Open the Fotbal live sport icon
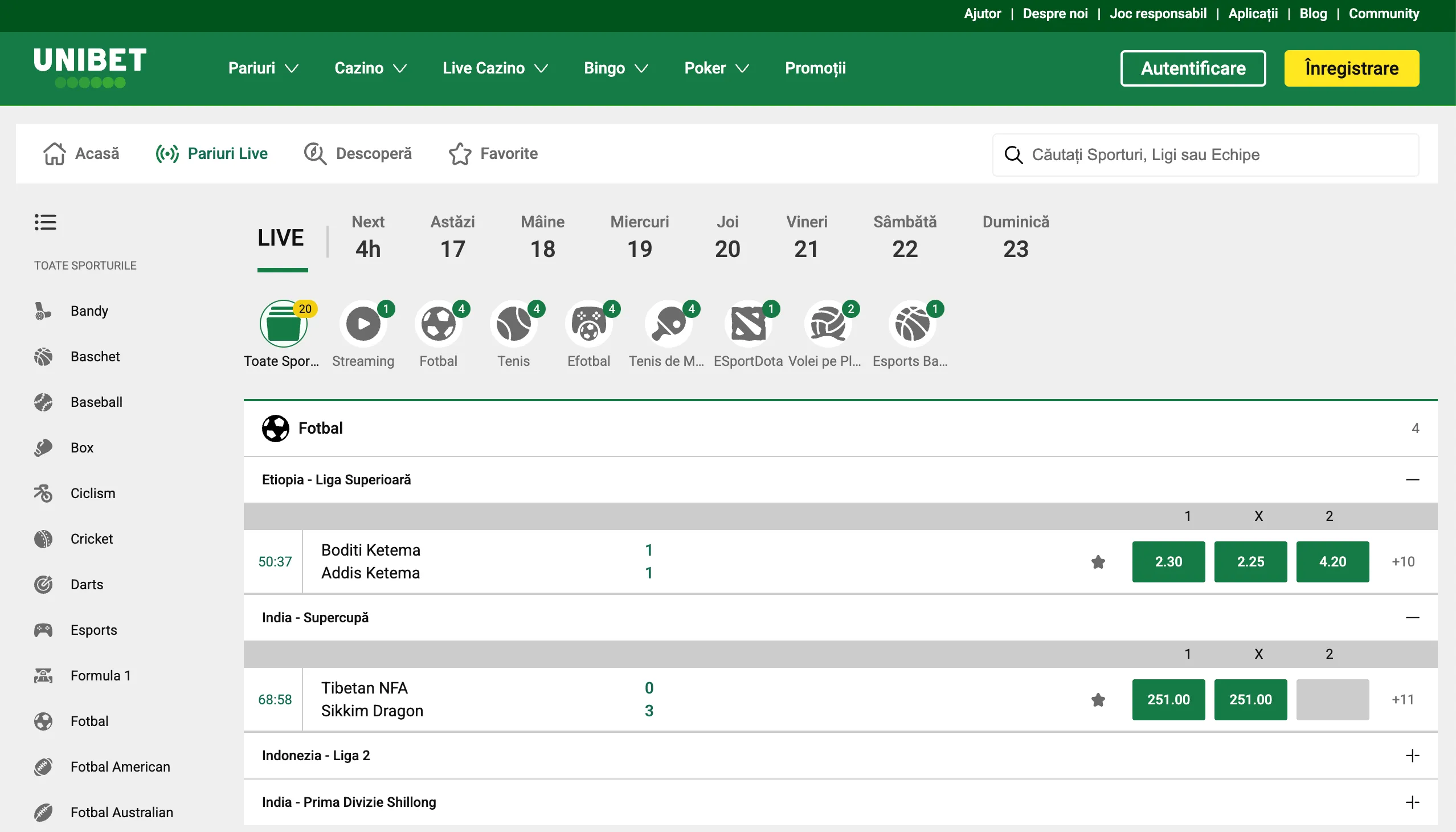 (x=439, y=324)
